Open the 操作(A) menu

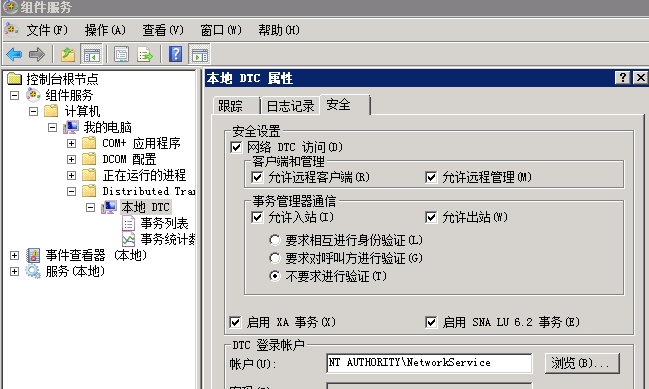pos(105,30)
